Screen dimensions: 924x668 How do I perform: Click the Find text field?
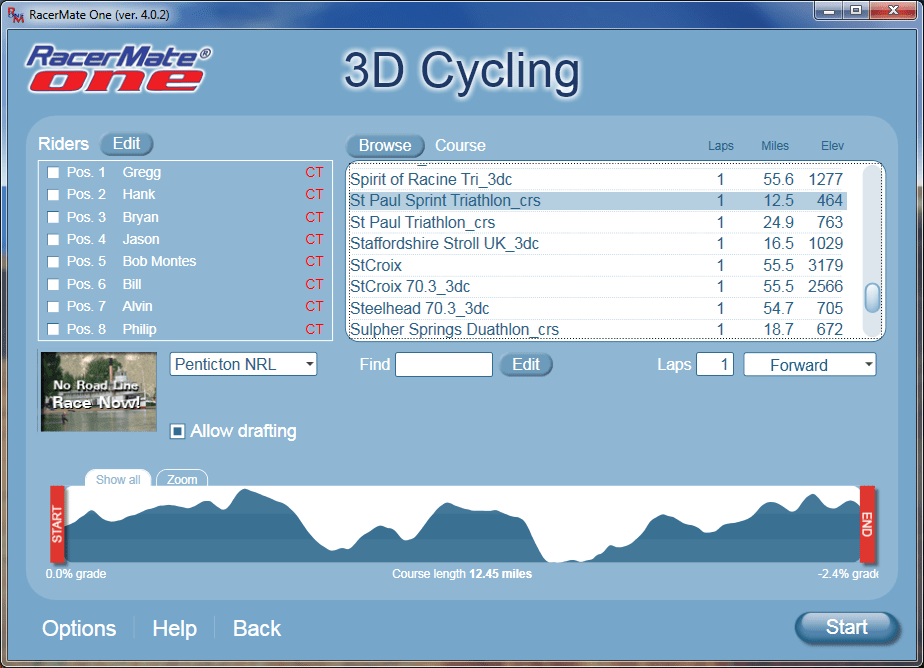pos(443,365)
